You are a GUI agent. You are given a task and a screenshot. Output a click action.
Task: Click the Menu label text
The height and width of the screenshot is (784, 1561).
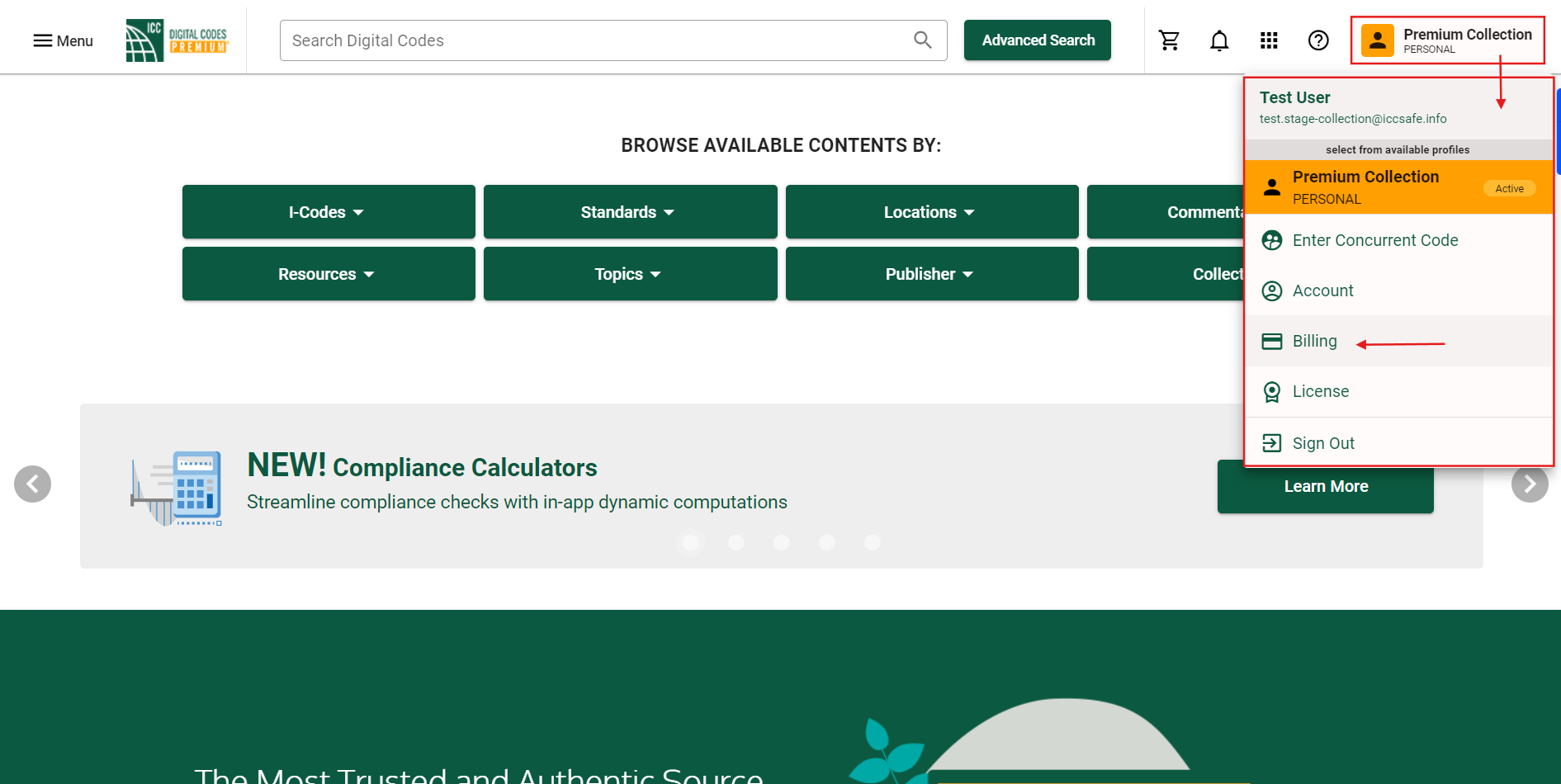coord(74,40)
